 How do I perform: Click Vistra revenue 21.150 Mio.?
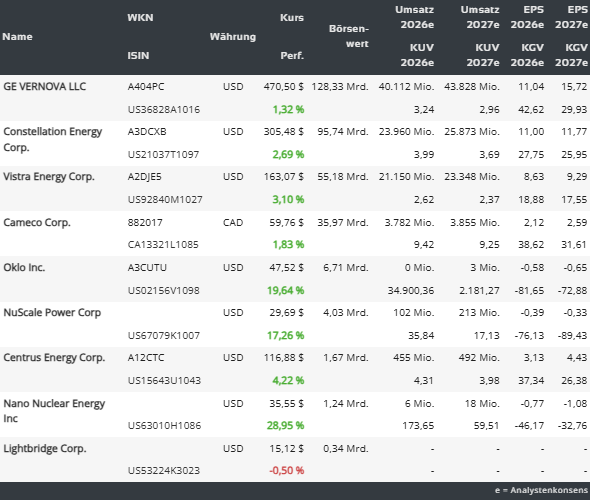click(406, 177)
